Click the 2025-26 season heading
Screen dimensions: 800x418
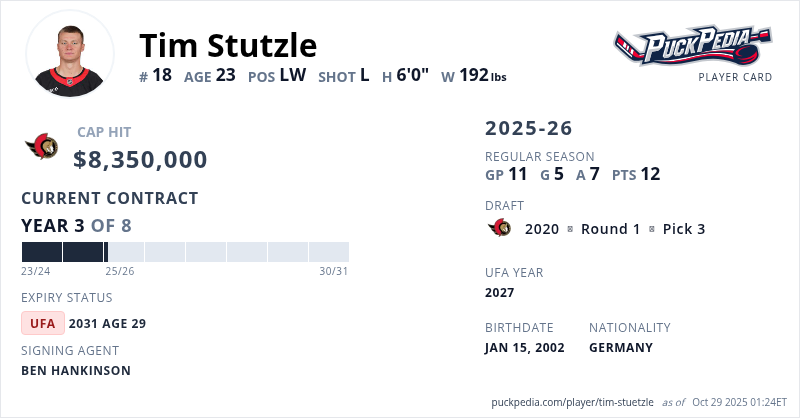coord(529,129)
